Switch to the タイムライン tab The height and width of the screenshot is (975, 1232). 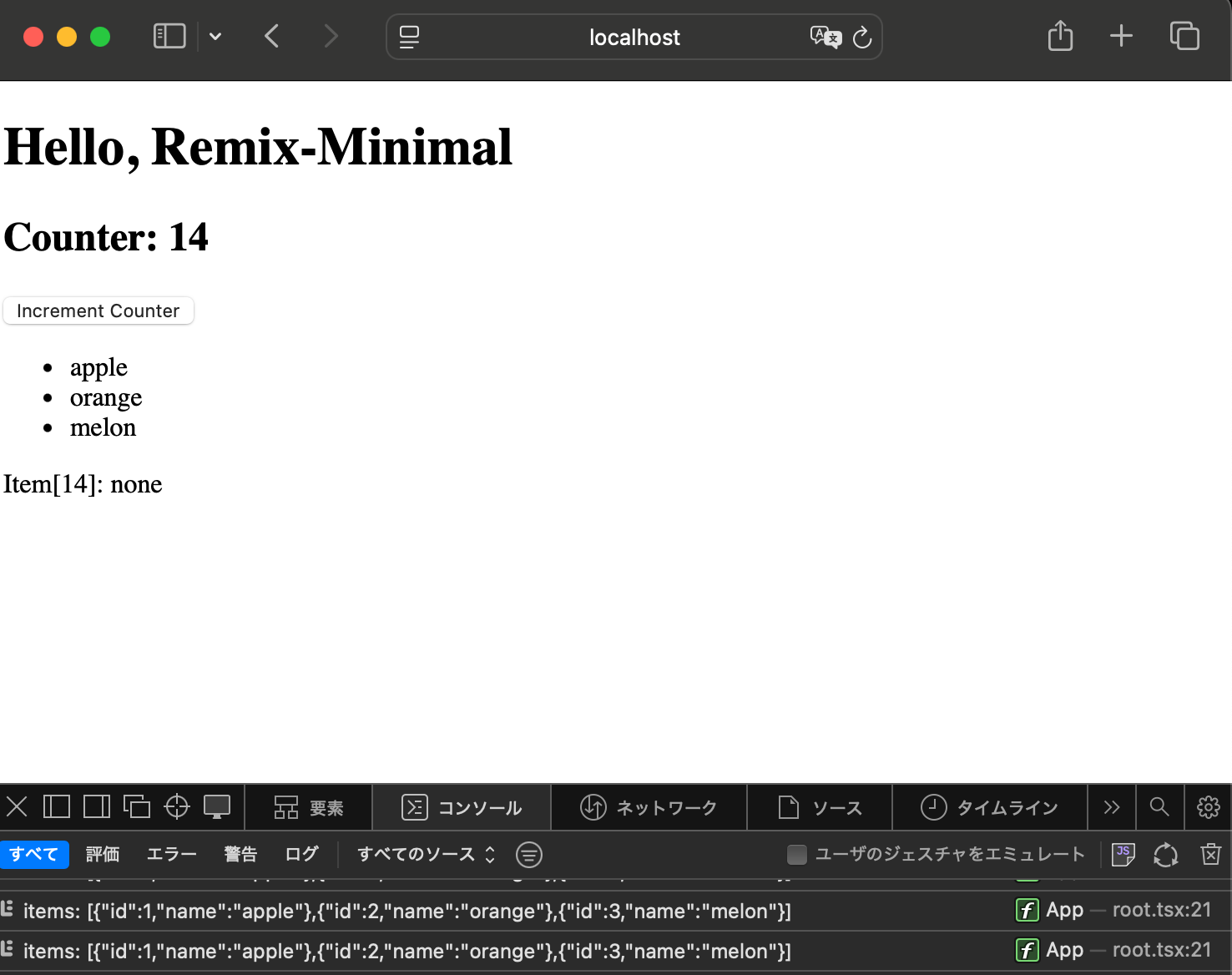(990, 807)
